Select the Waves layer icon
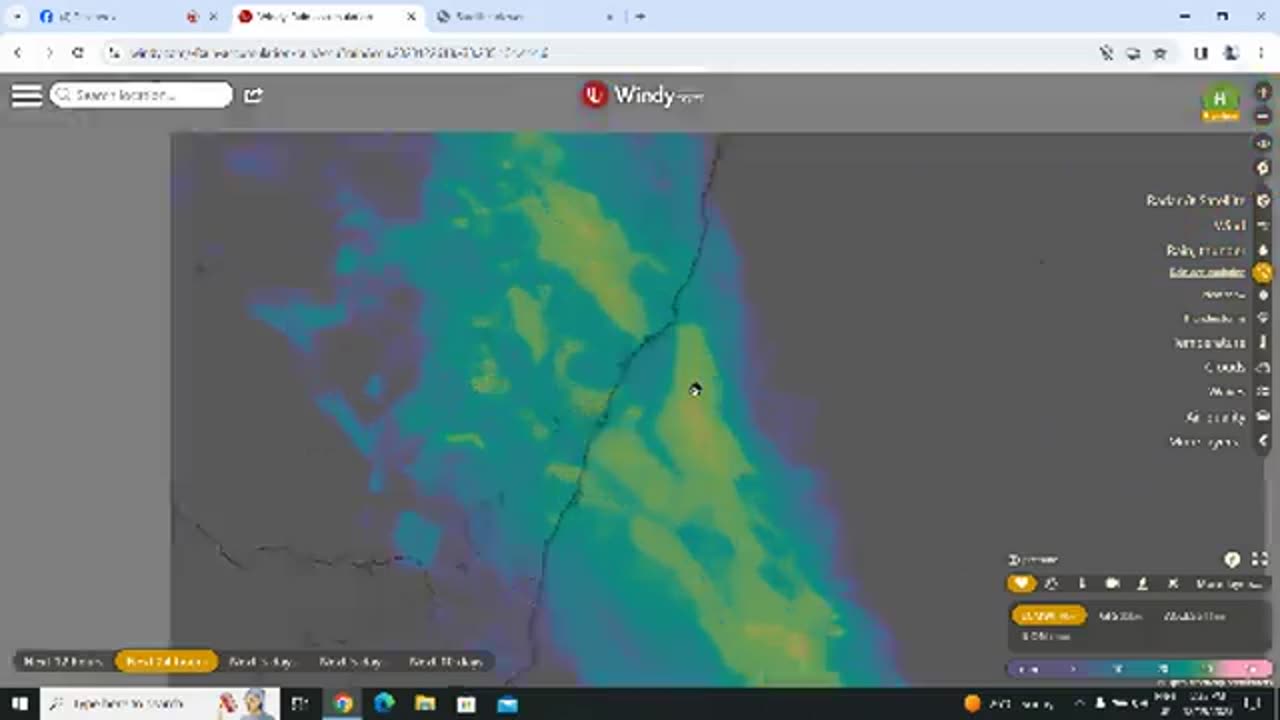 click(x=1262, y=392)
